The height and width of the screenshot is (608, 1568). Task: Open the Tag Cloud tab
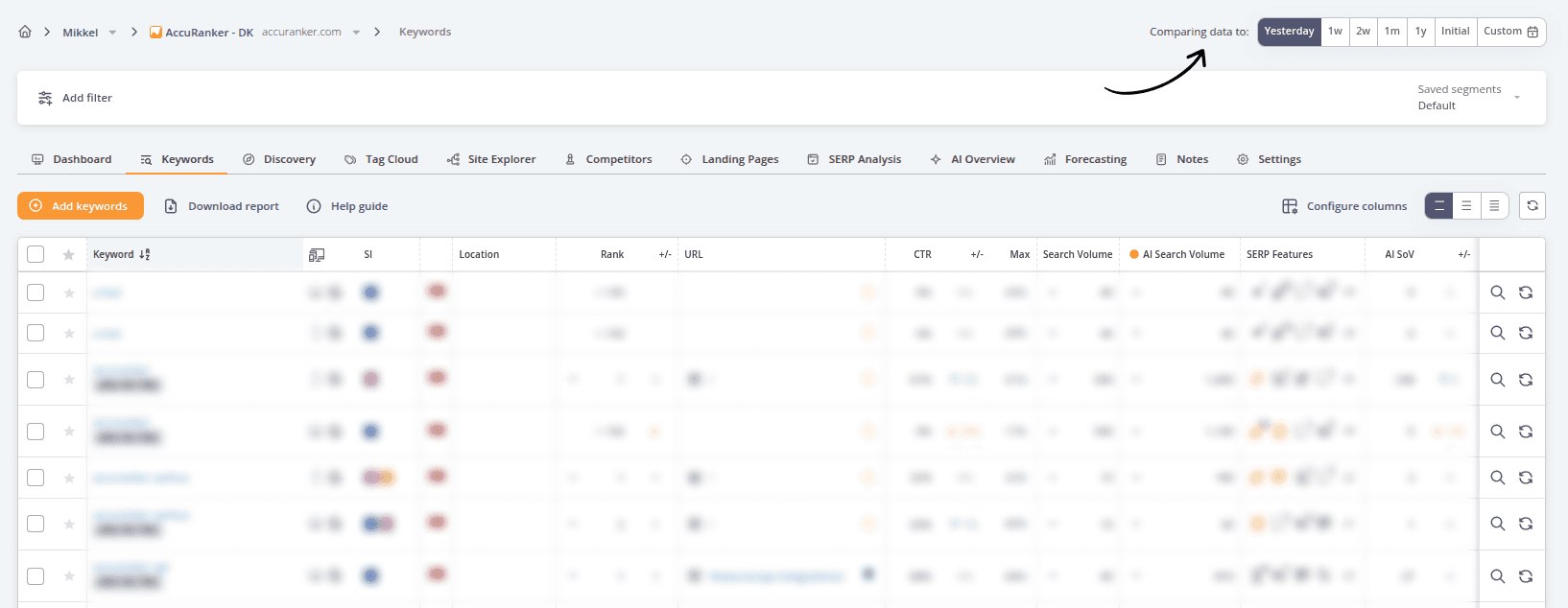pos(381,159)
